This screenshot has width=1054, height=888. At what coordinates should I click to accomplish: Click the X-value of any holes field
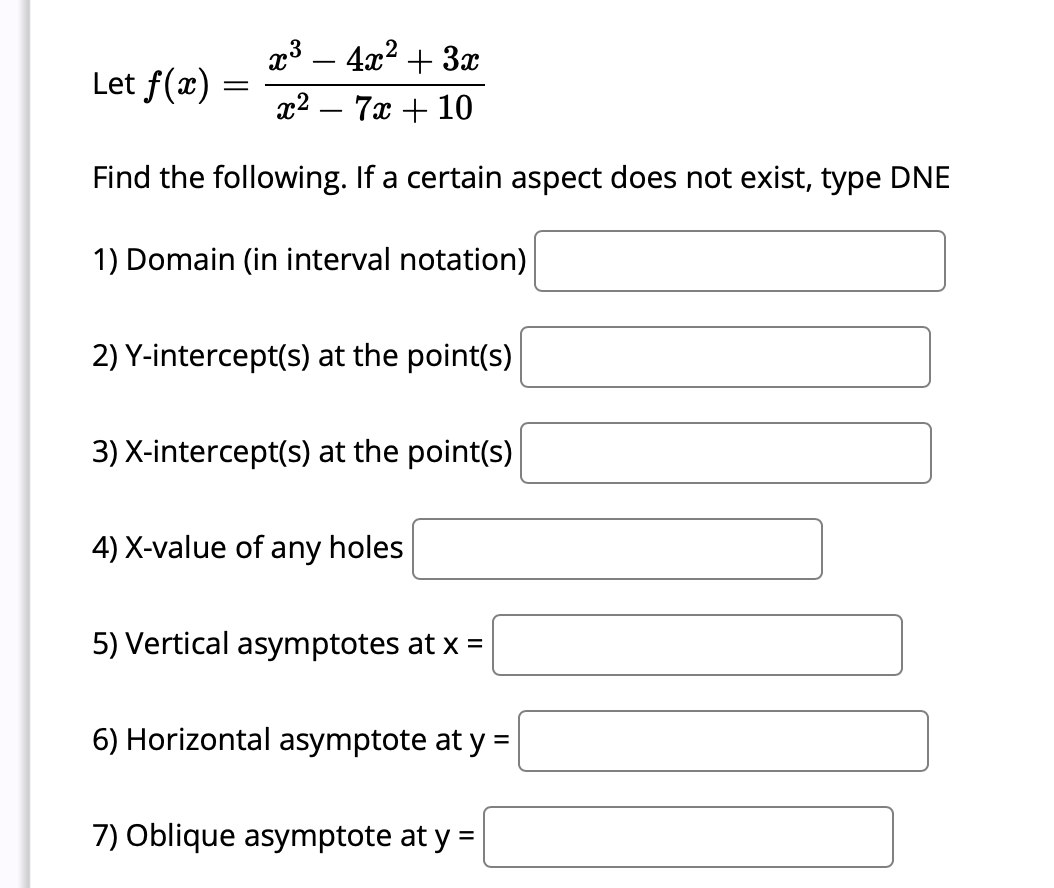[616, 548]
